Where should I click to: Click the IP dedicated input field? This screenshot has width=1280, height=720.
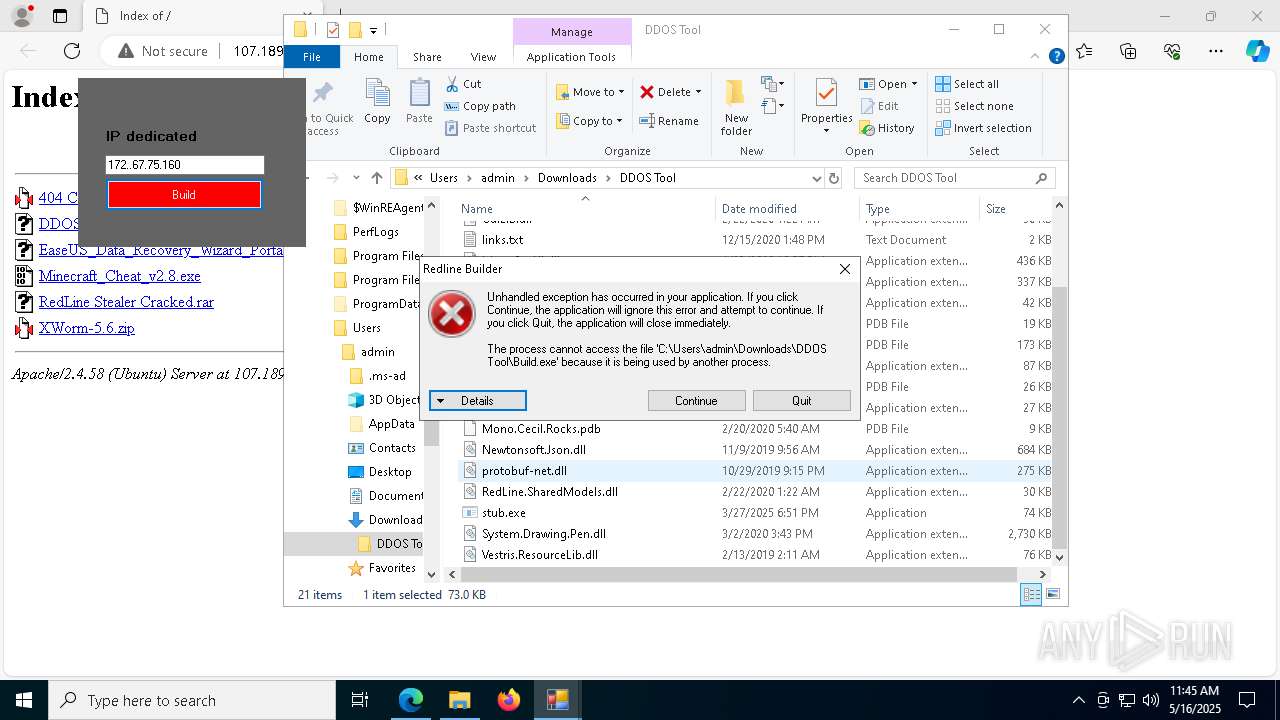pyautogui.click(x=184, y=165)
